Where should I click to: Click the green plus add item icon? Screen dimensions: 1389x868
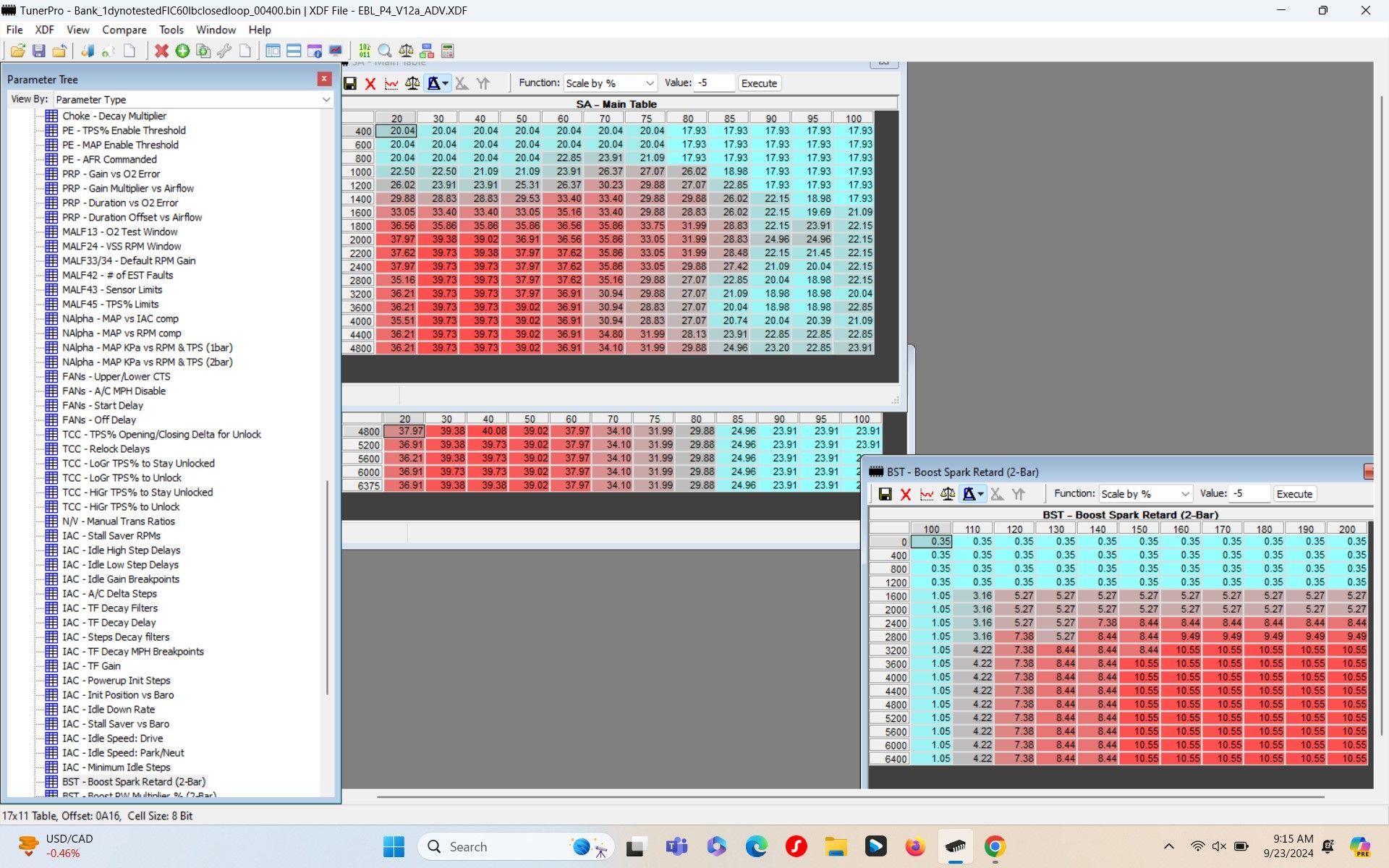[x=182, y=51]
